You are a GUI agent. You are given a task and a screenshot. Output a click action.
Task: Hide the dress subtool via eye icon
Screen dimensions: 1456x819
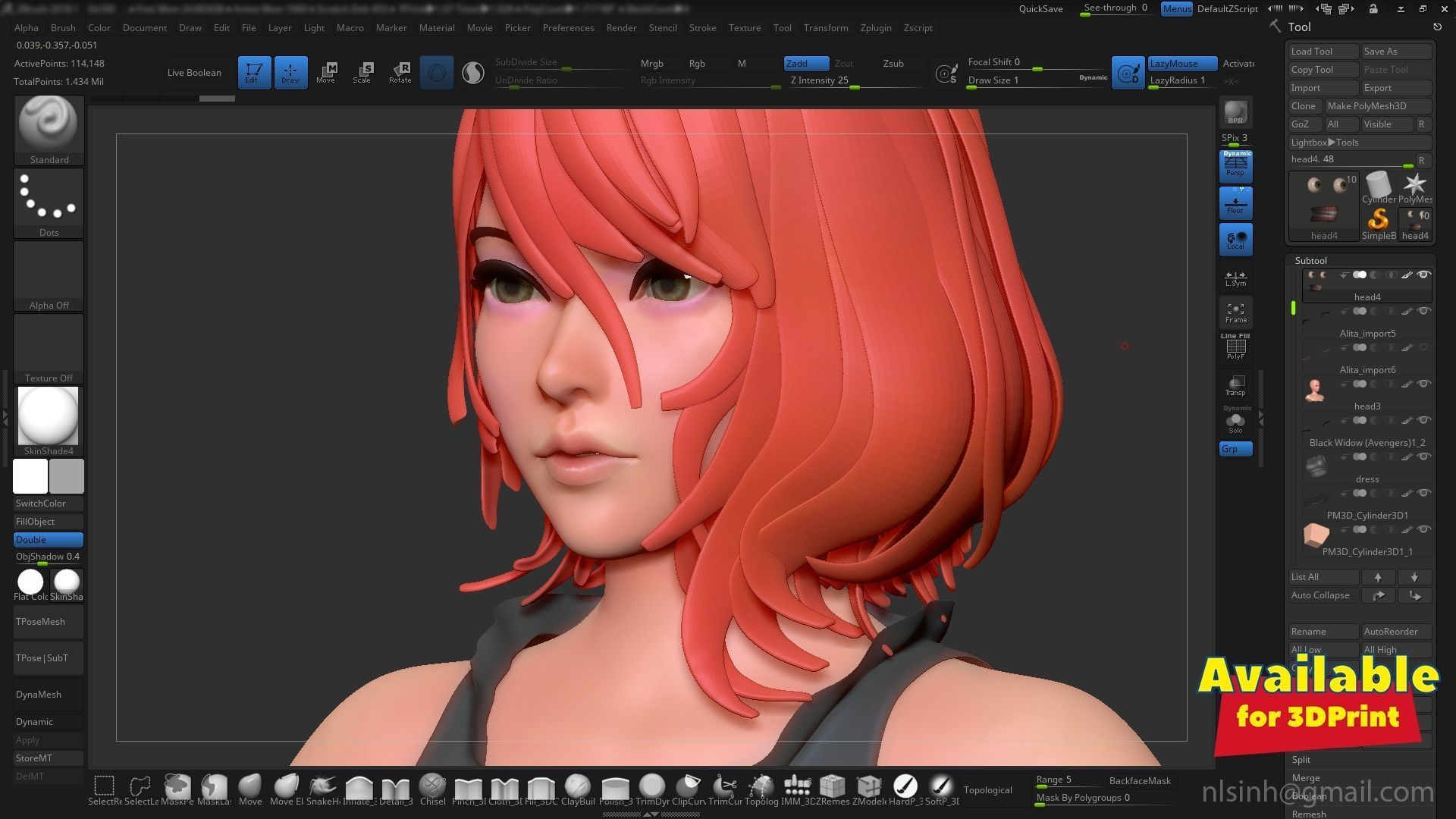[1423, 457]
